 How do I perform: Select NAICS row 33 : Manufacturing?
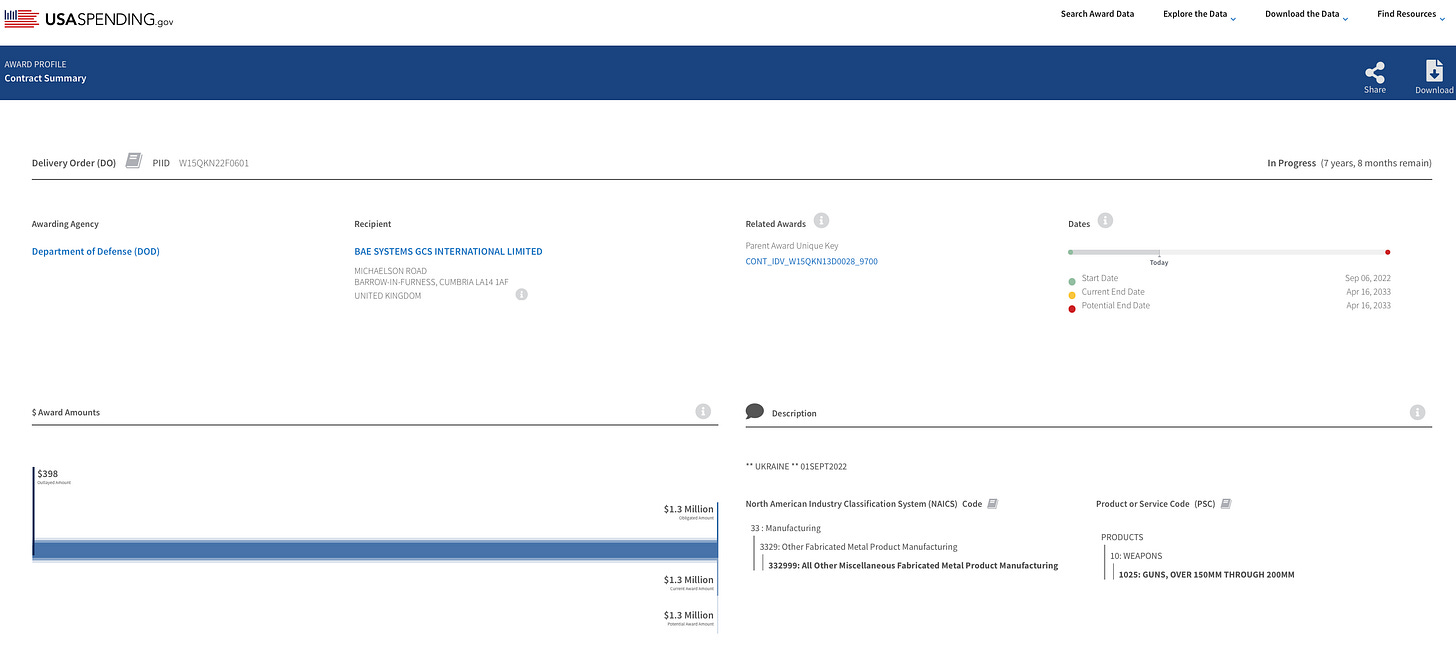785,528
